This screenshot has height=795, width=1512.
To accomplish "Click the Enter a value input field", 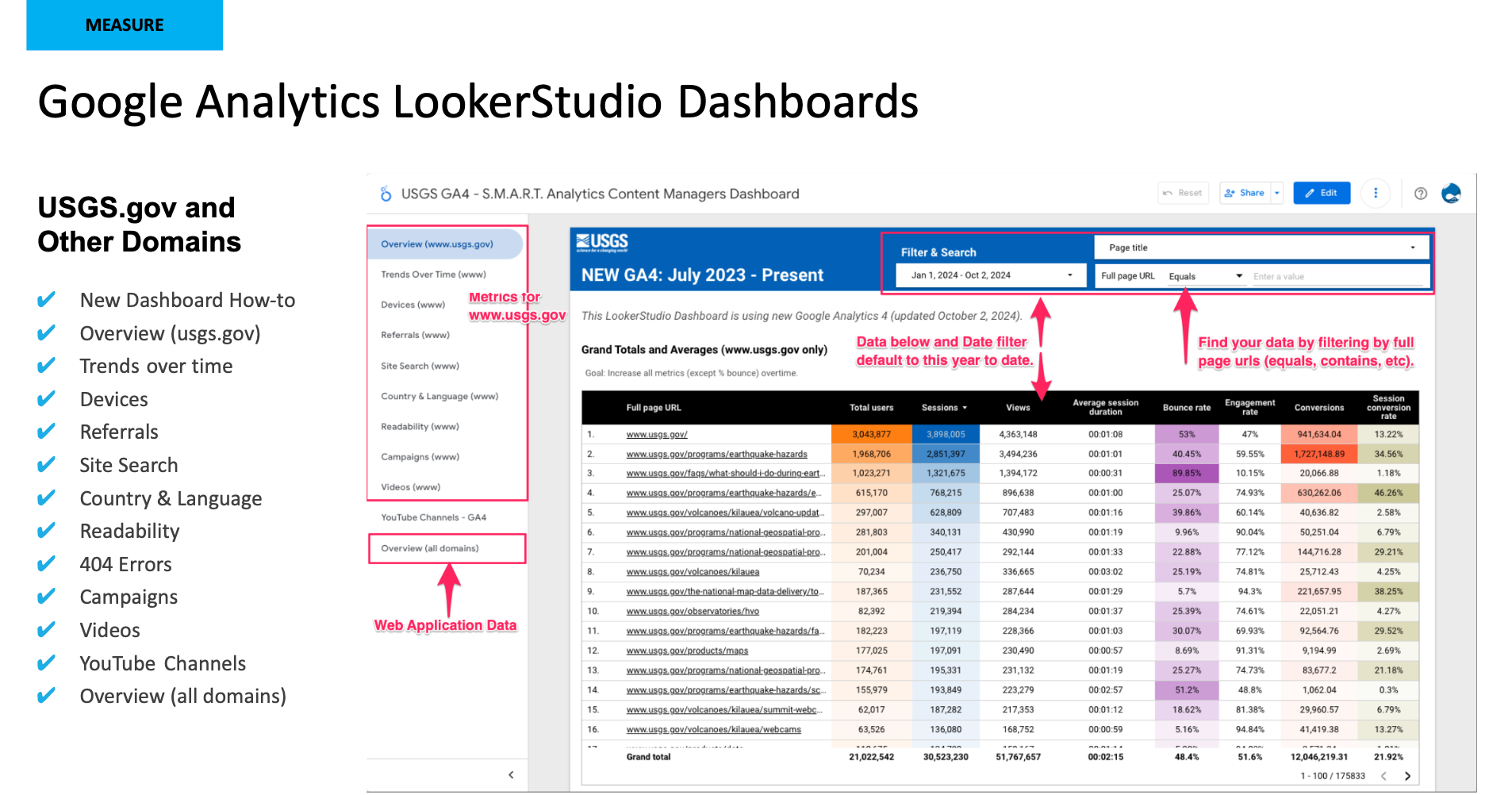I will click(x=1337, y=276).
